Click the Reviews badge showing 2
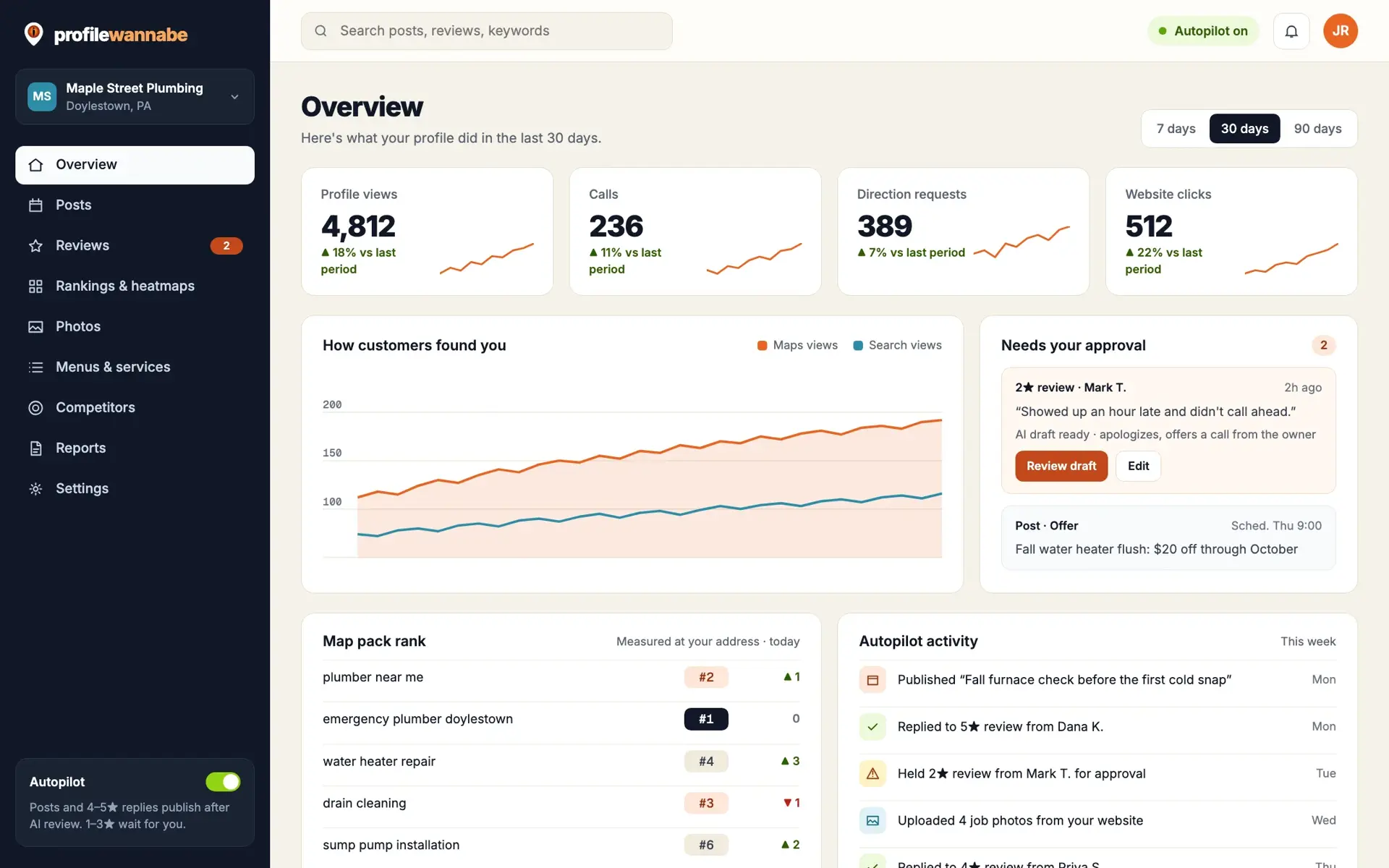The height and width of the screenshot is (868, 1389). tap(226, 246)
